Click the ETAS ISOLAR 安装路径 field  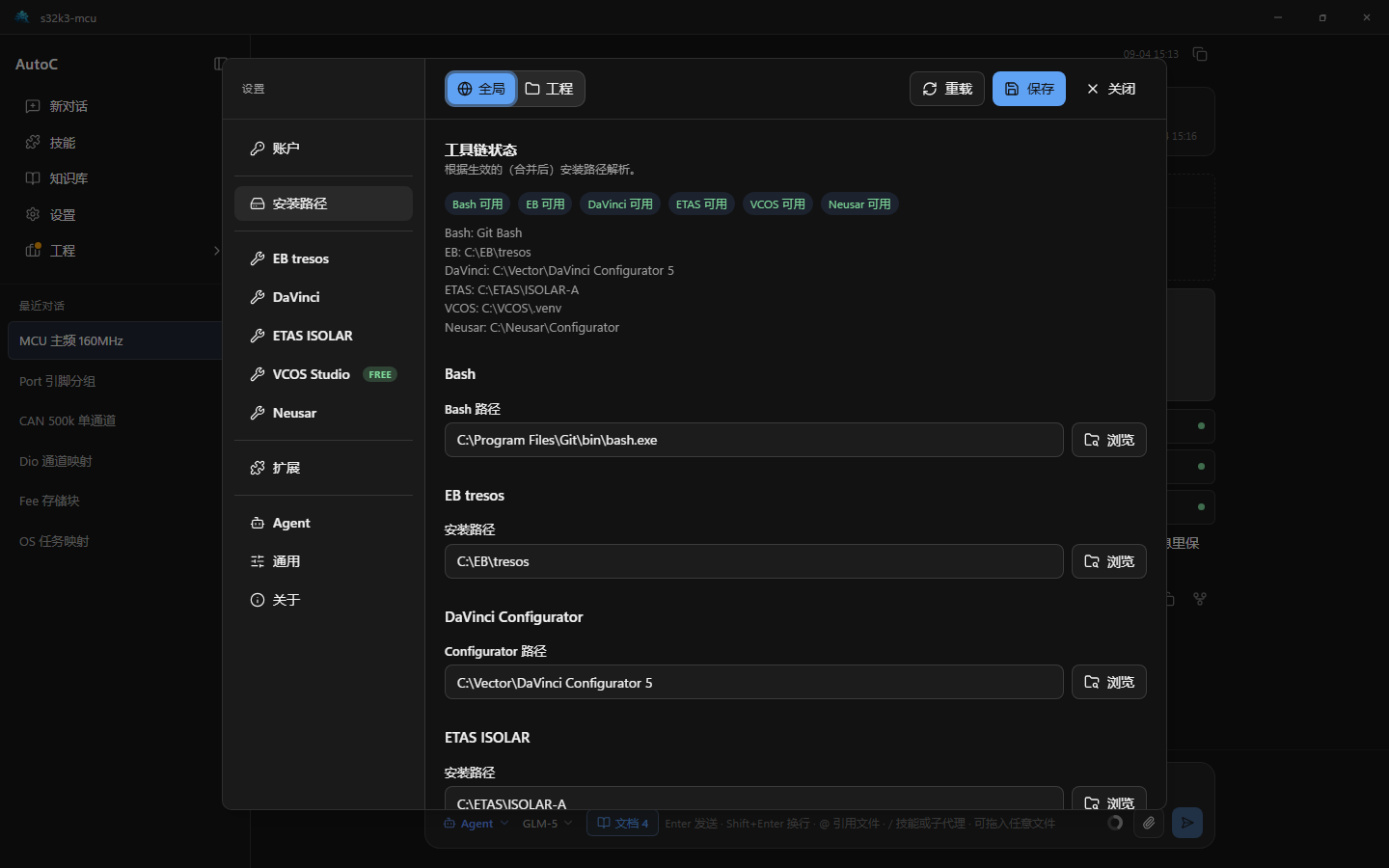(x=754, y=799)
